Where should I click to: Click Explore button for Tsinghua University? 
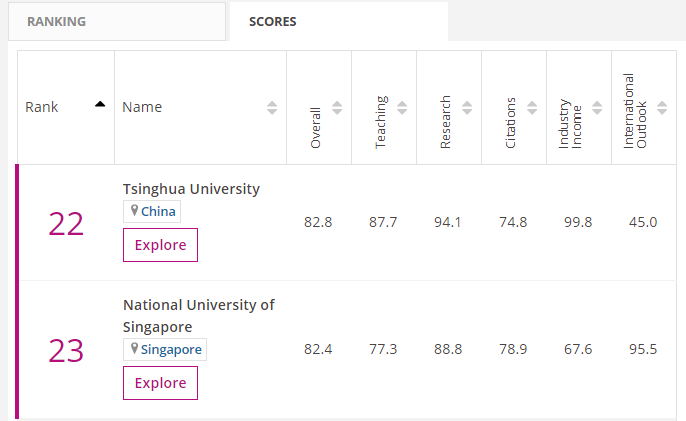pos(161,245)
